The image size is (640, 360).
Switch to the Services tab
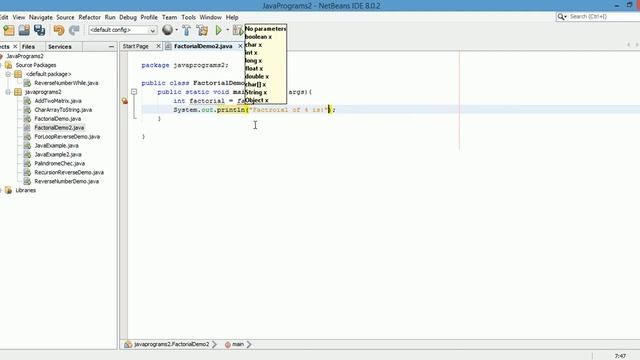click(60, 47)
